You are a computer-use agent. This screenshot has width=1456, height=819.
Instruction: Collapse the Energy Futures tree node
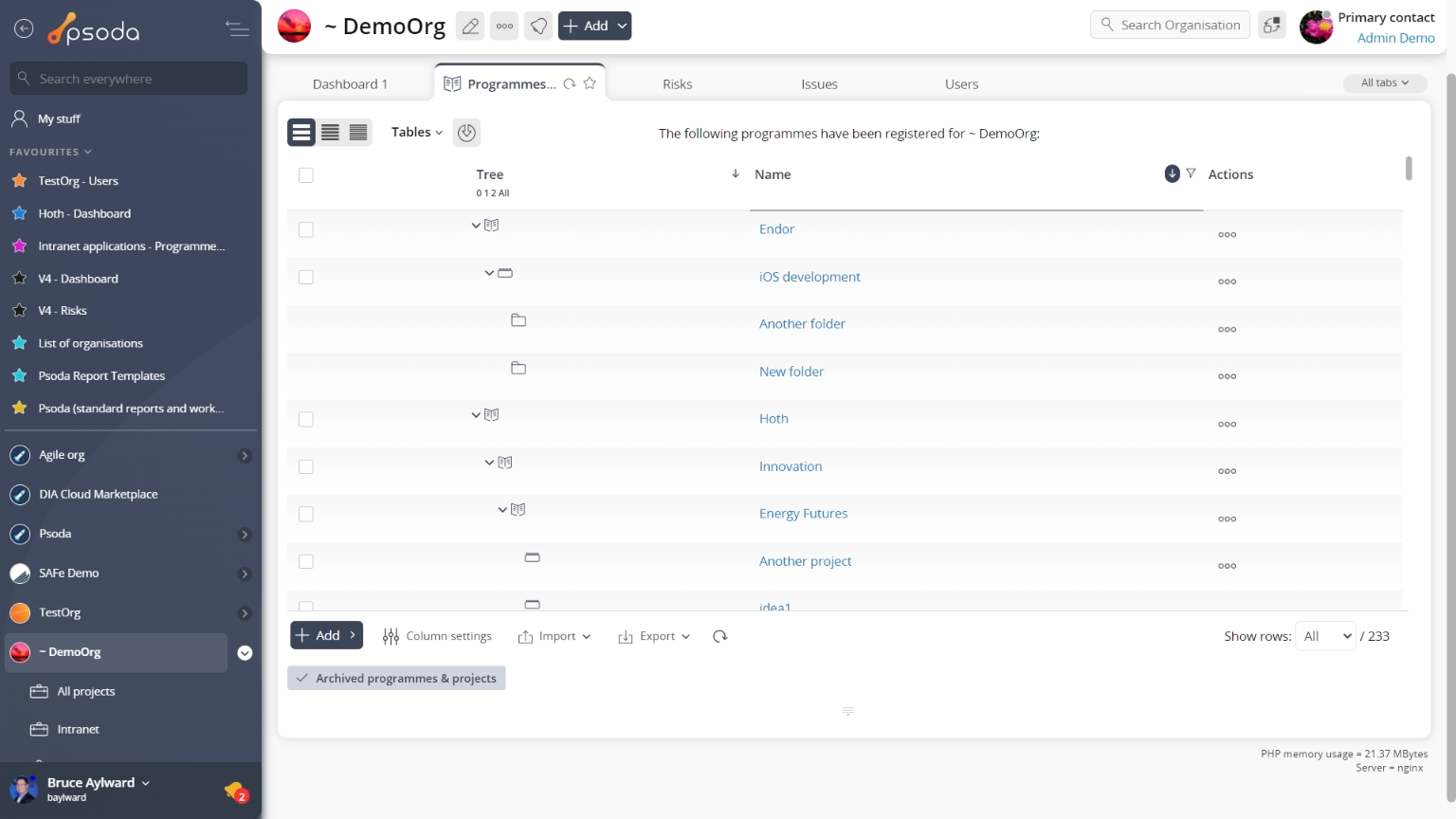[502, 510]
